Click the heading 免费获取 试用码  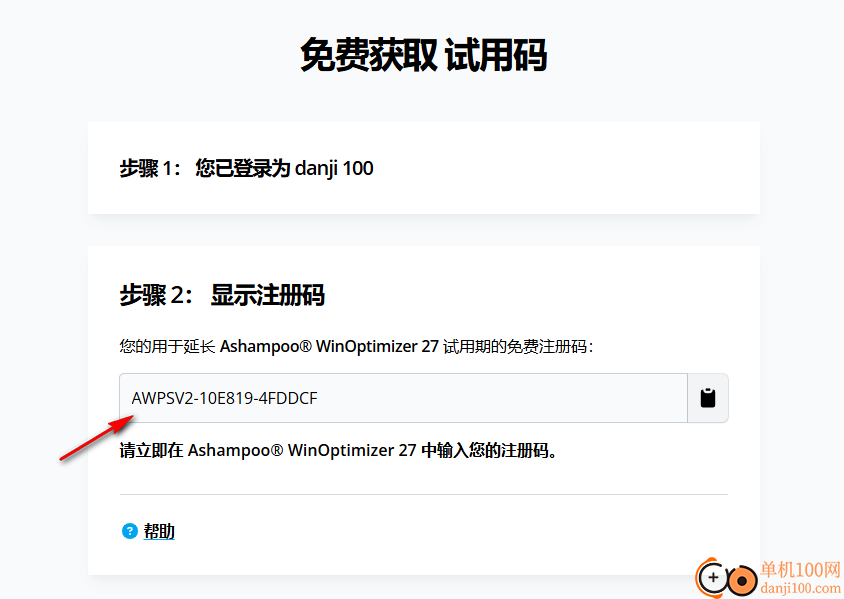click(424, 55)
